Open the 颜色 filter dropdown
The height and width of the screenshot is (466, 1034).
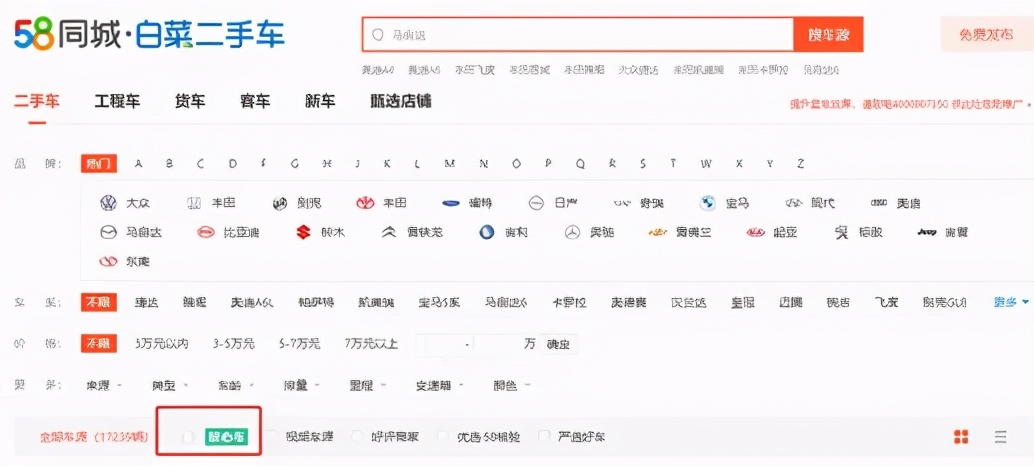pos(512,385)
